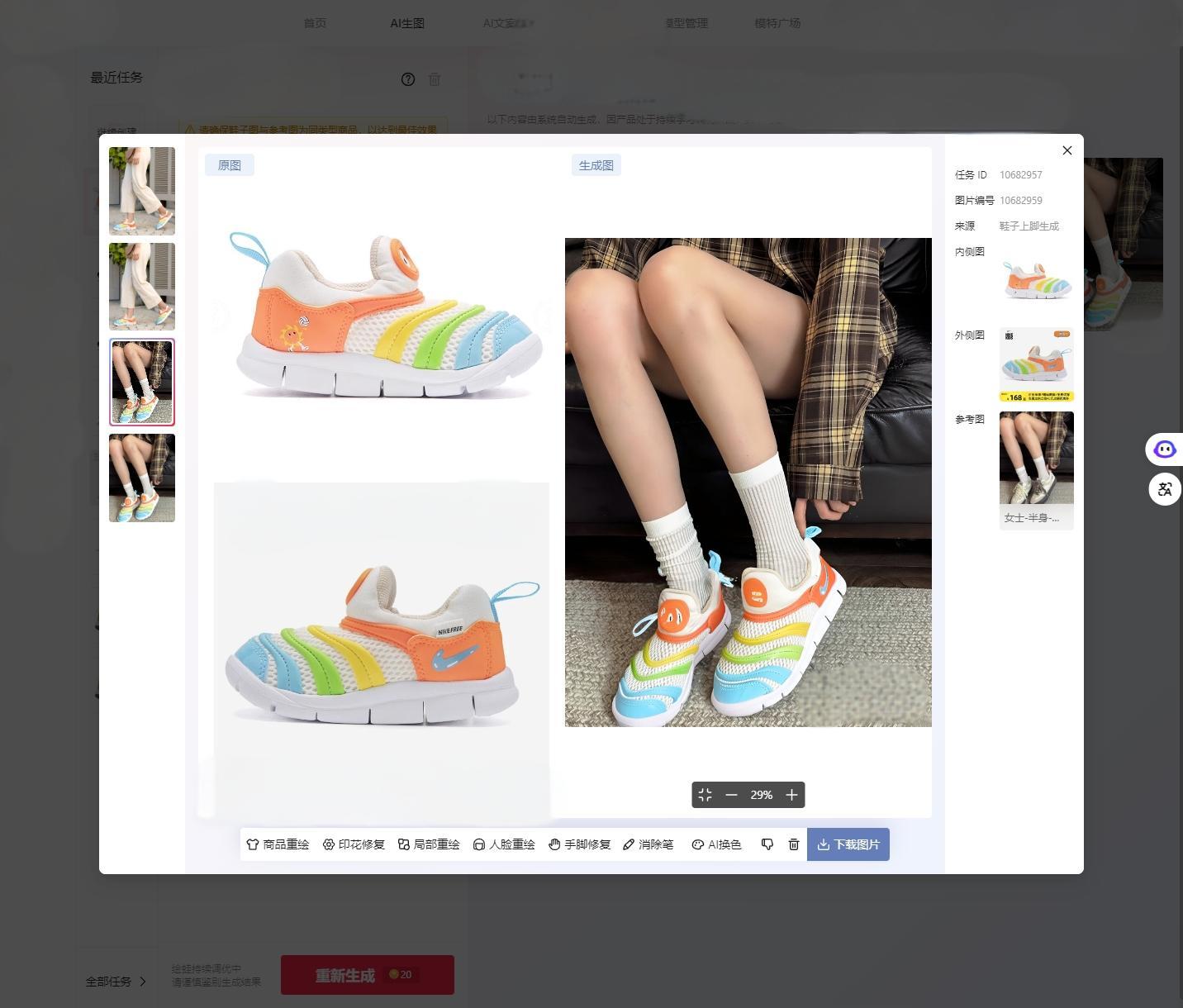Zoom in with the plus icon
Screen dimensions: 1183x1008
[x=791, y=795]
